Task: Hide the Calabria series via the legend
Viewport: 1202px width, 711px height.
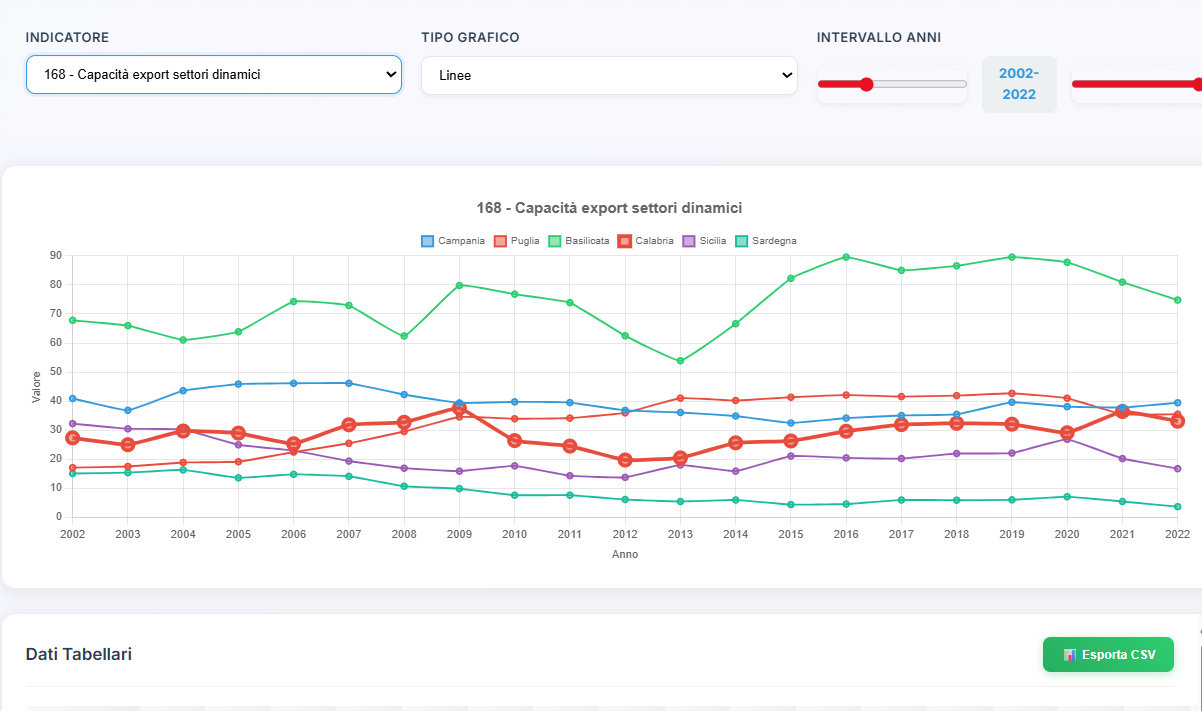Action: click(x=646, y=241)
